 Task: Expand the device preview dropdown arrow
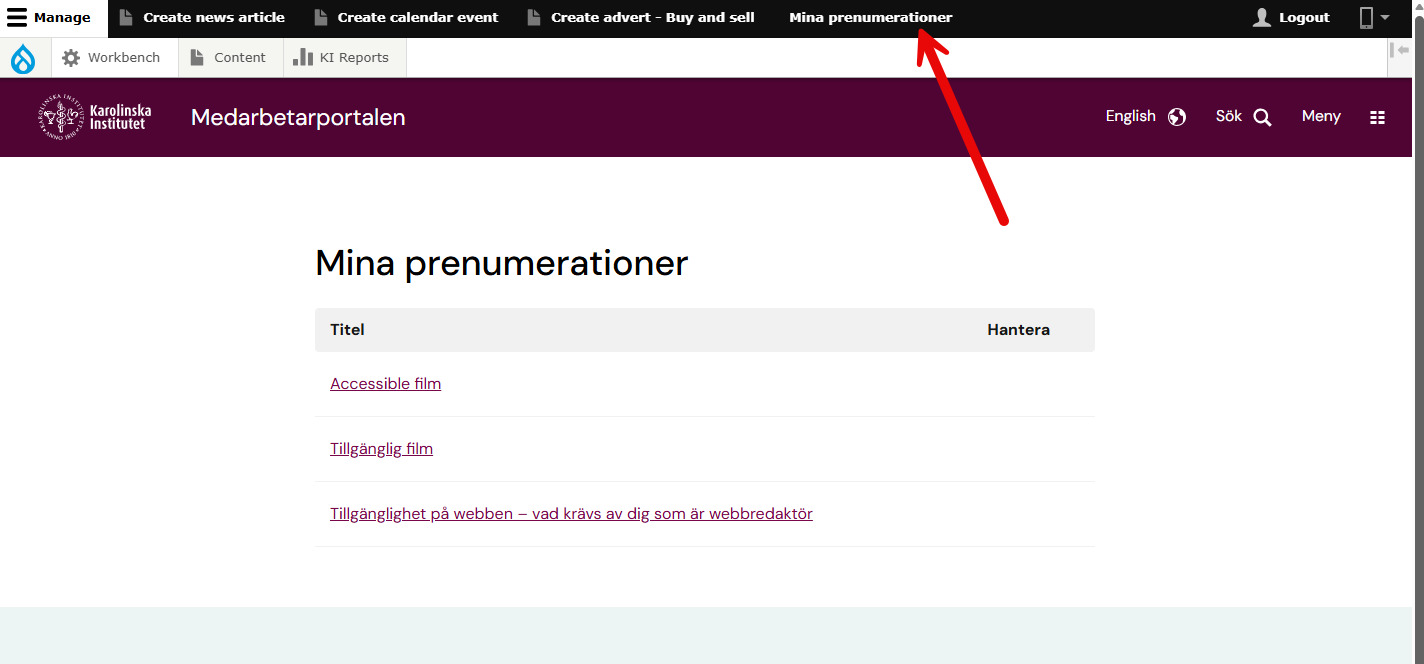(1383, 17)
